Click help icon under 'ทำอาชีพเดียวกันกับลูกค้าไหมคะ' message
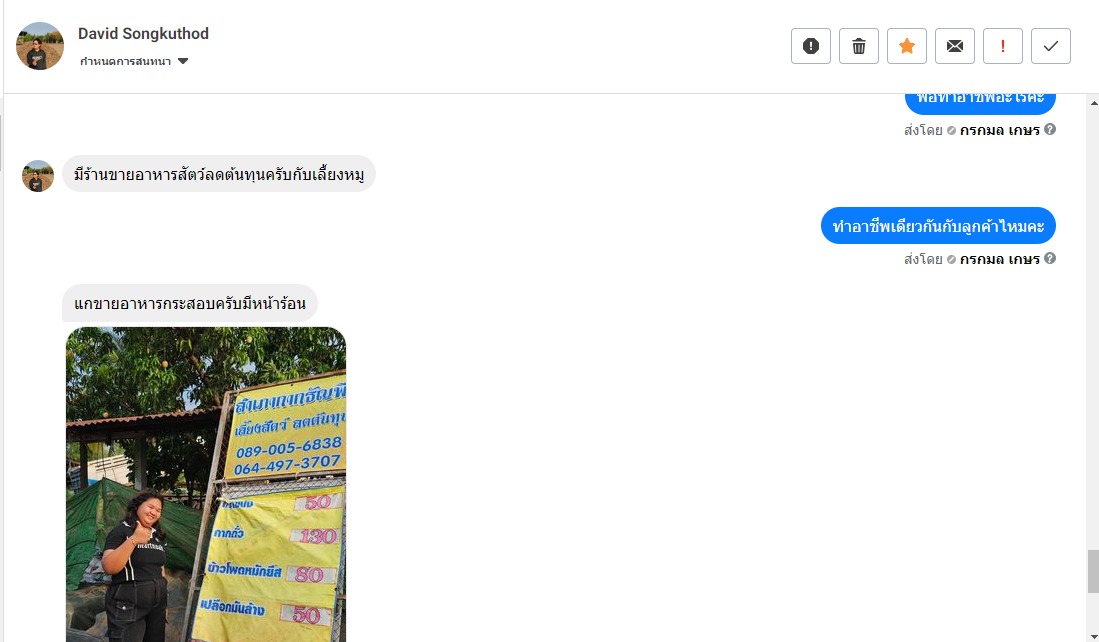 1050,258
